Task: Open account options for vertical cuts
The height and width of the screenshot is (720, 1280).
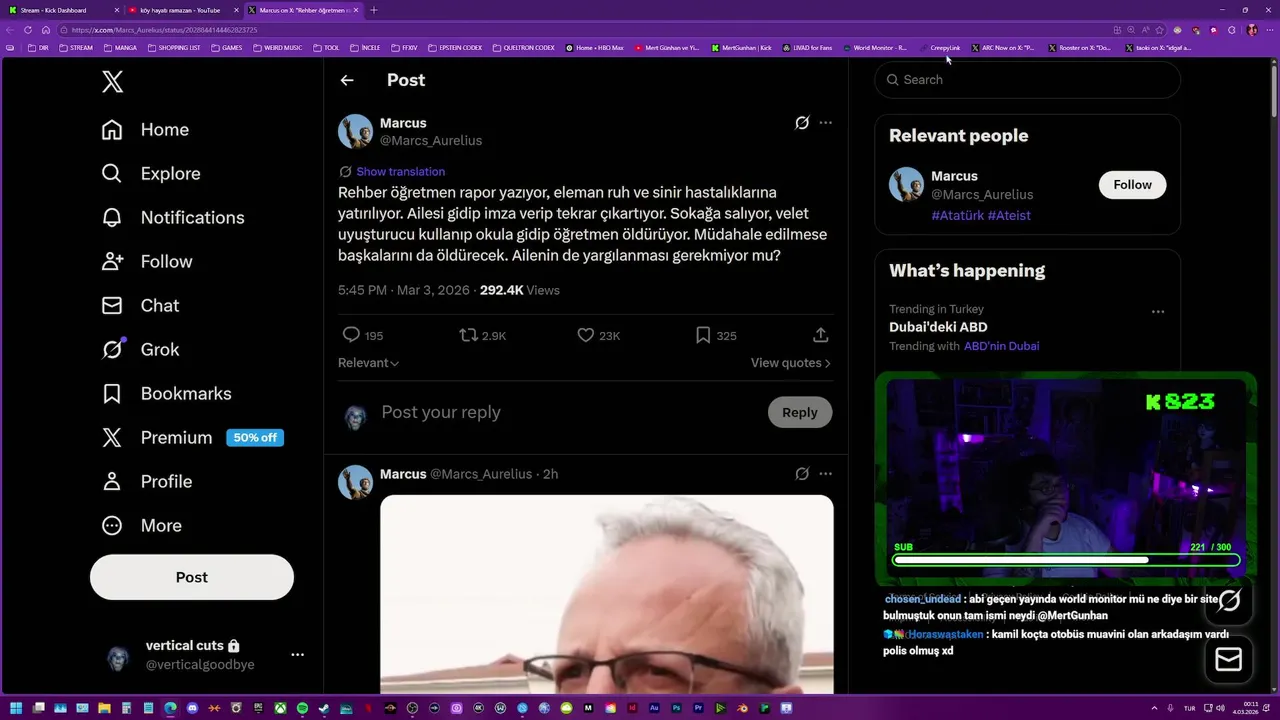Action: pyautogui.click(x=297, y=655)
